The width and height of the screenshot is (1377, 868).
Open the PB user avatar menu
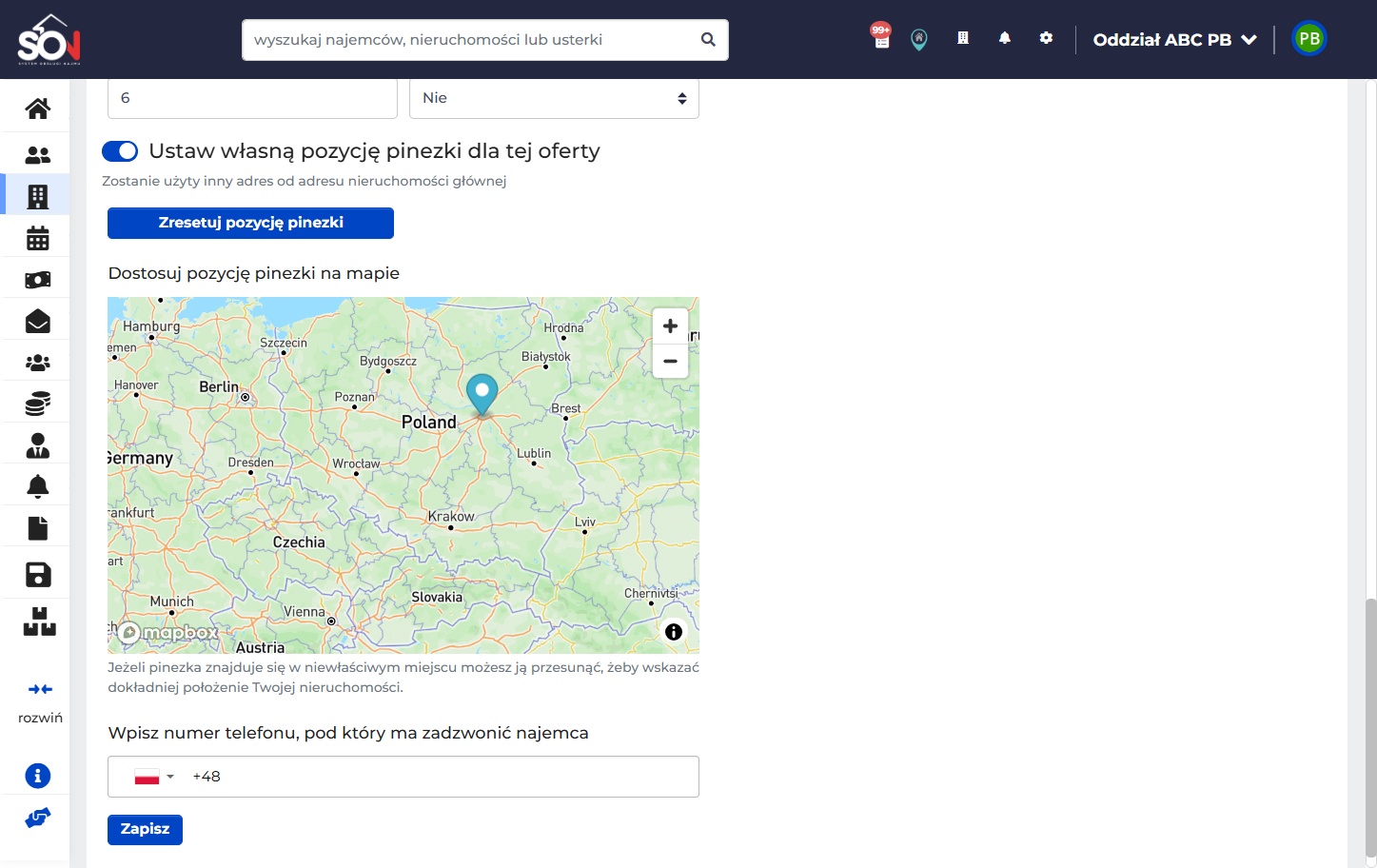point(1309,39)
